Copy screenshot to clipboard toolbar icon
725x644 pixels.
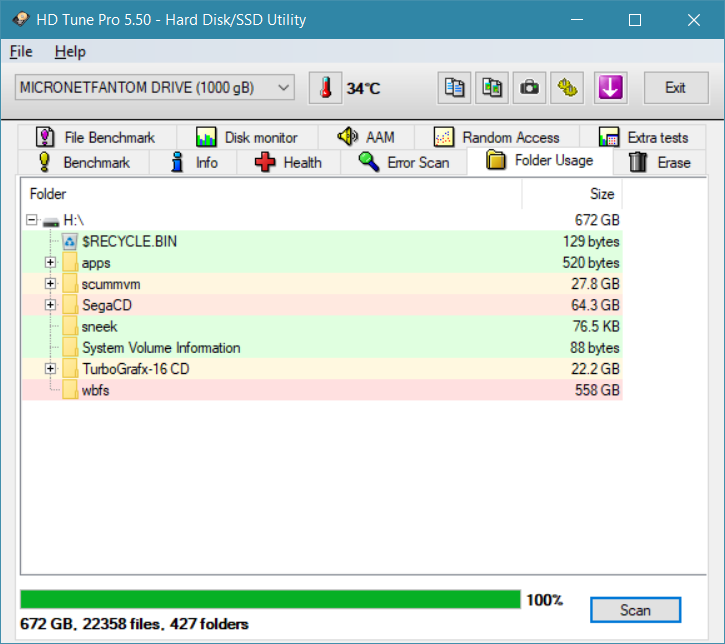pyautogui.click(x=492, y=88)
